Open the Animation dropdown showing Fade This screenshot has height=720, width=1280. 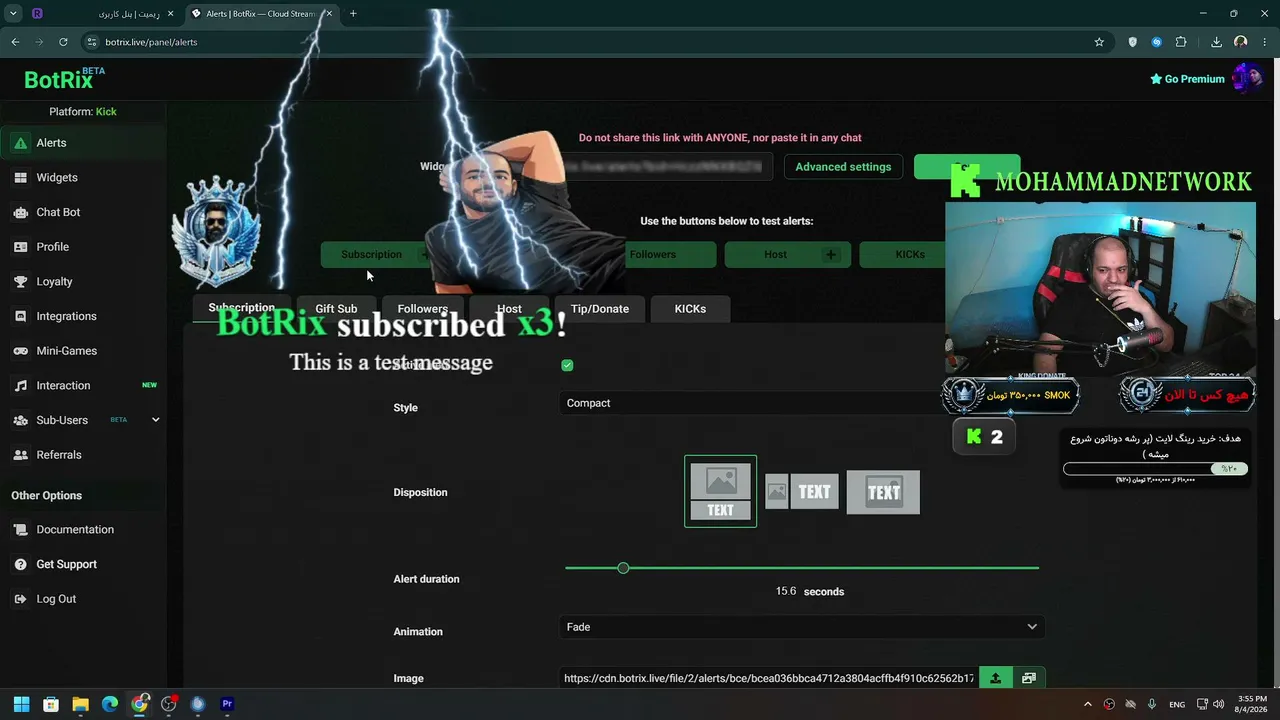[802, 627]
